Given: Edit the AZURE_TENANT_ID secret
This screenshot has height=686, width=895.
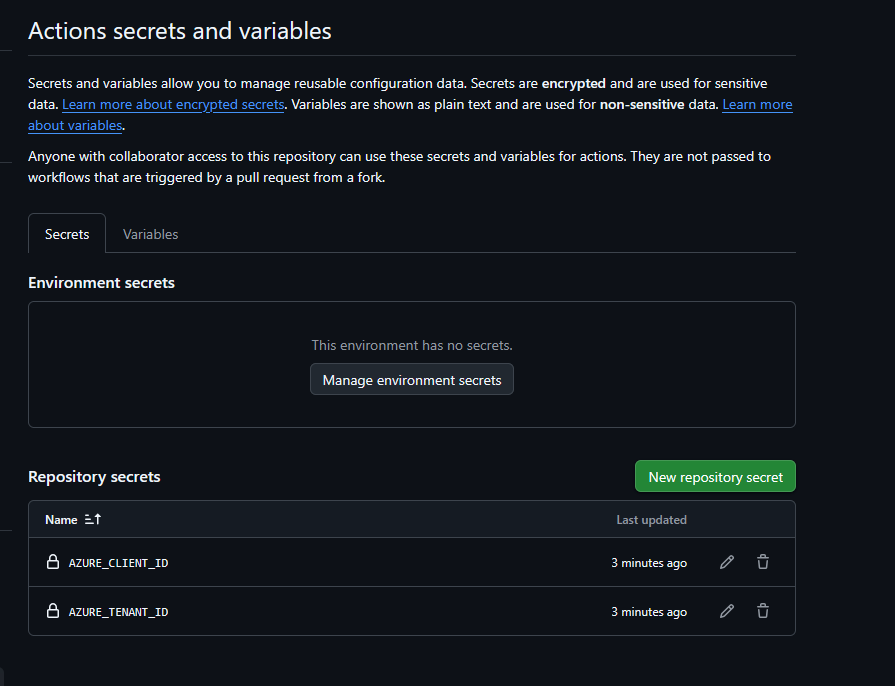Looking at the screenshot, I should (x=727, y=611).
